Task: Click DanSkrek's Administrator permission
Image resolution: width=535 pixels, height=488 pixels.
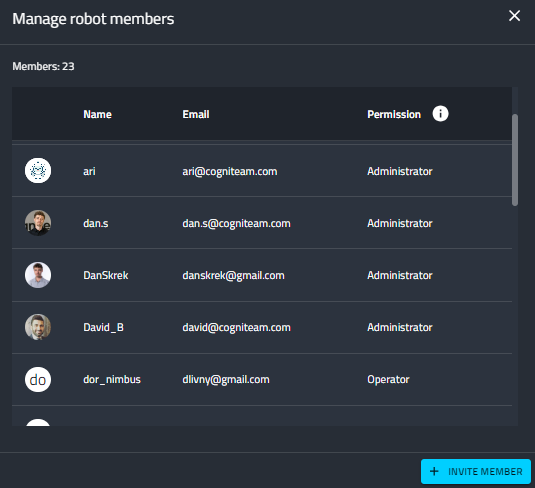Action: [x=400, y=275]
